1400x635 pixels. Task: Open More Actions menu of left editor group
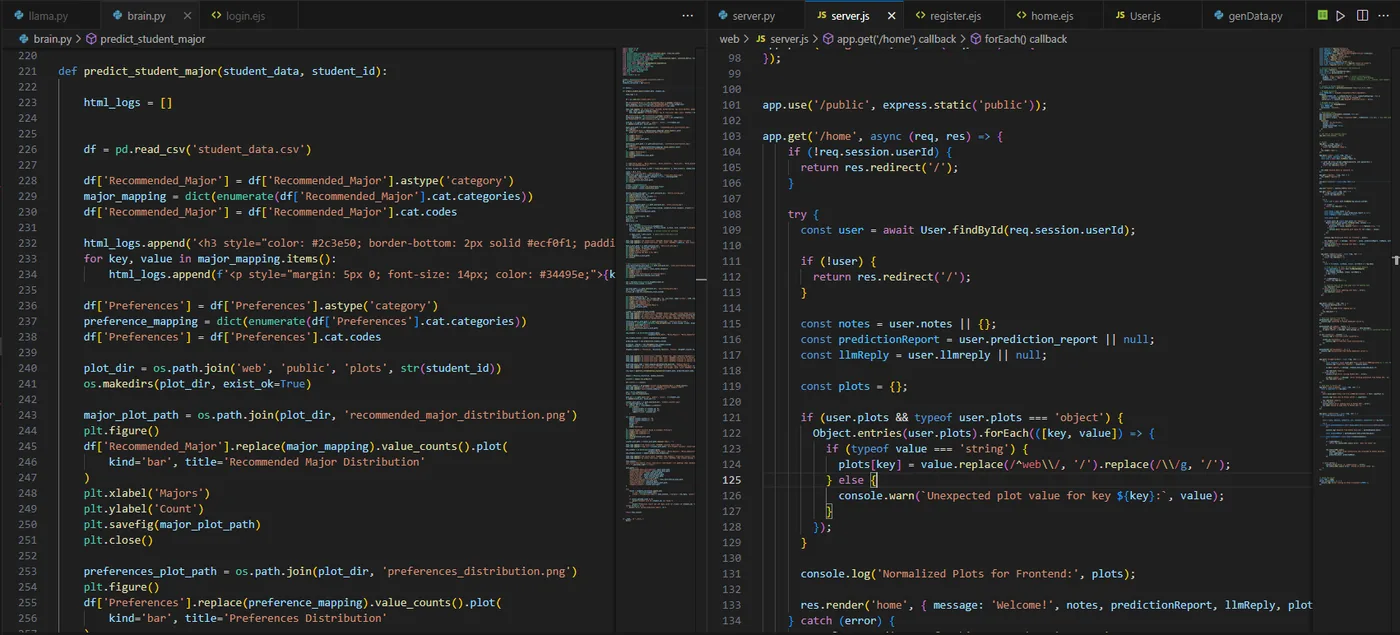[687, 16]
